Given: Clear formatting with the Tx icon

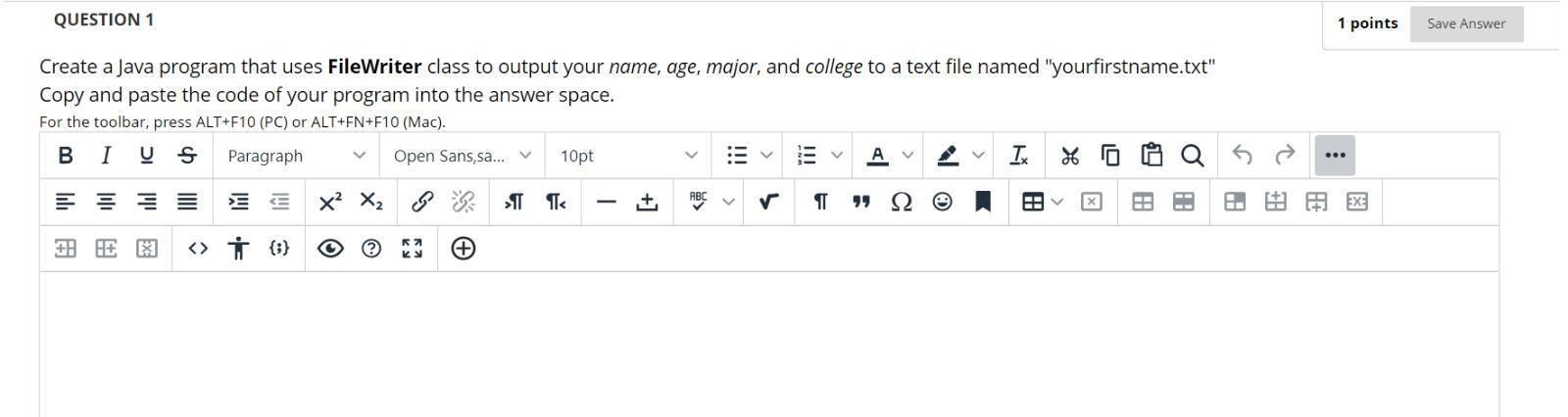Looking at the screenshot, I should [1019, 155].
